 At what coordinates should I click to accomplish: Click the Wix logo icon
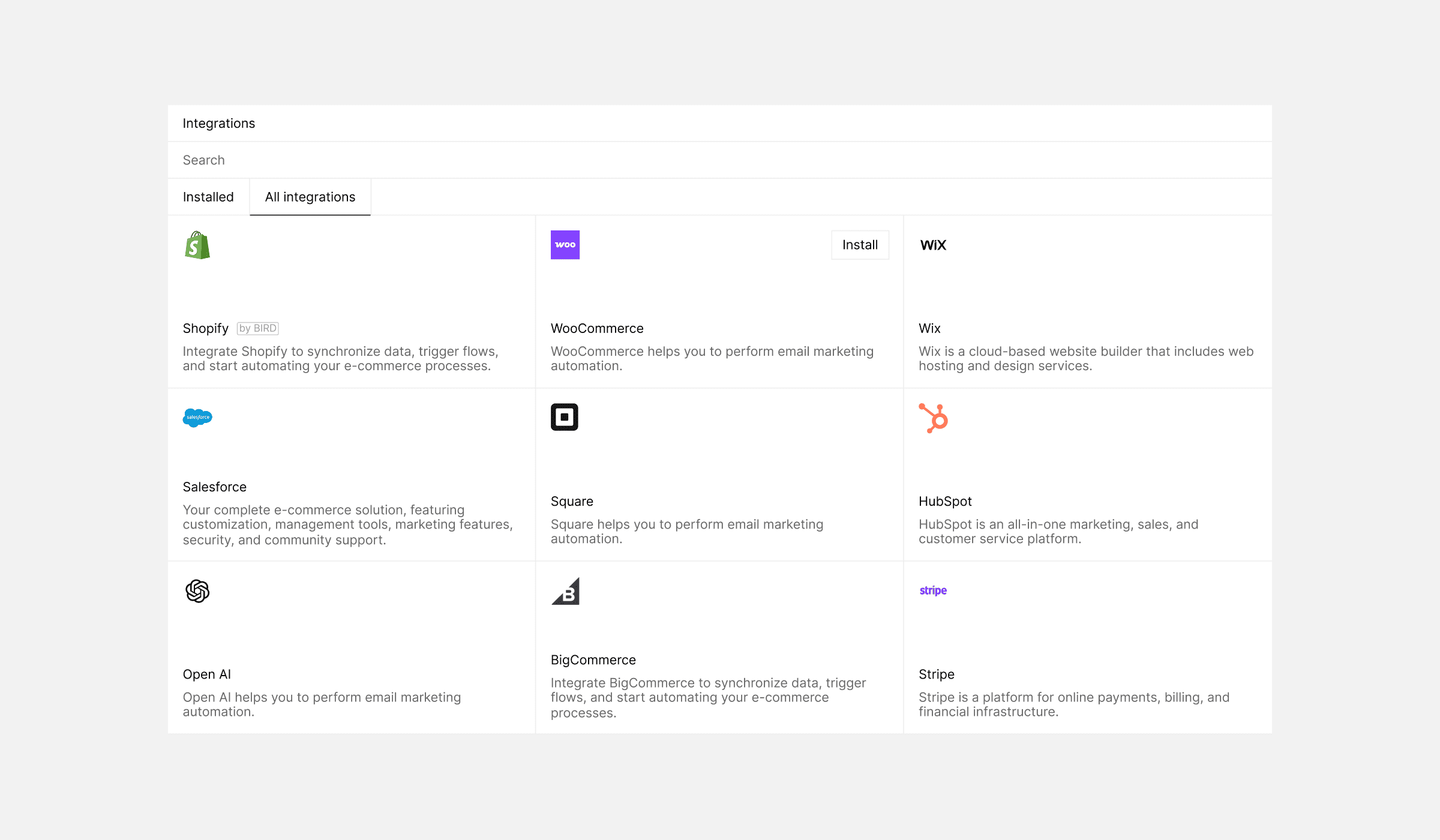point(933,245)
